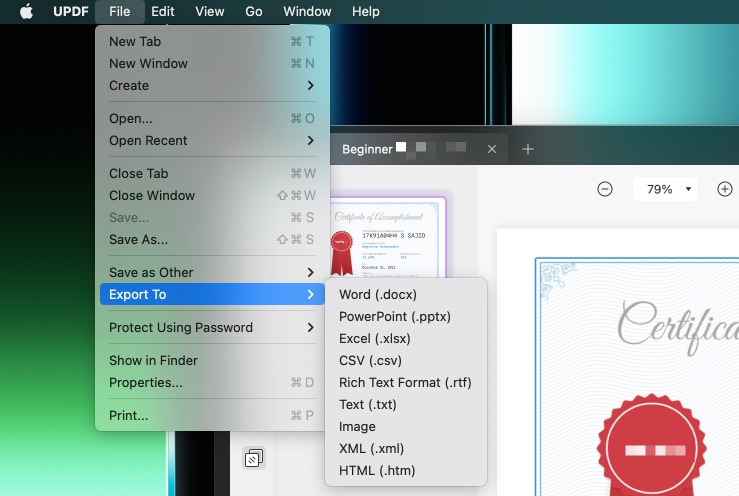Choose HTML (.htm) export format
Viewport: 739px width, 496px height.
pos(377,471)
